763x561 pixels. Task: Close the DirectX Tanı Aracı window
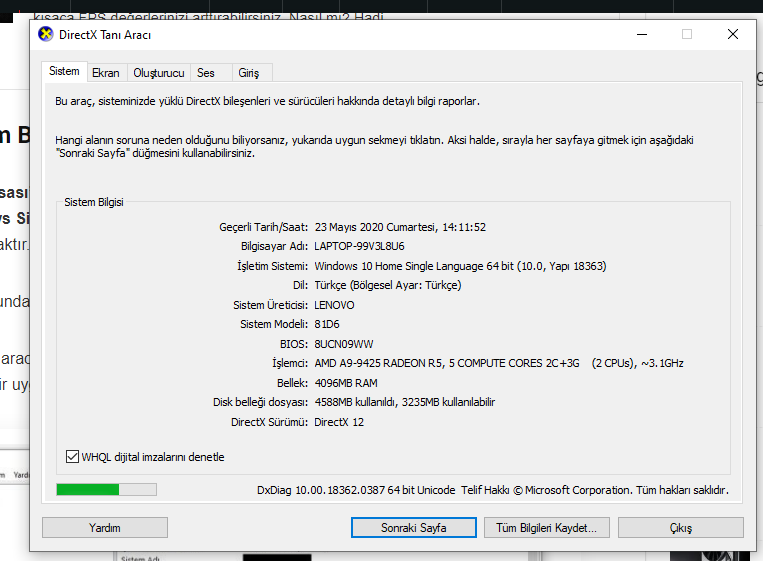733,35
